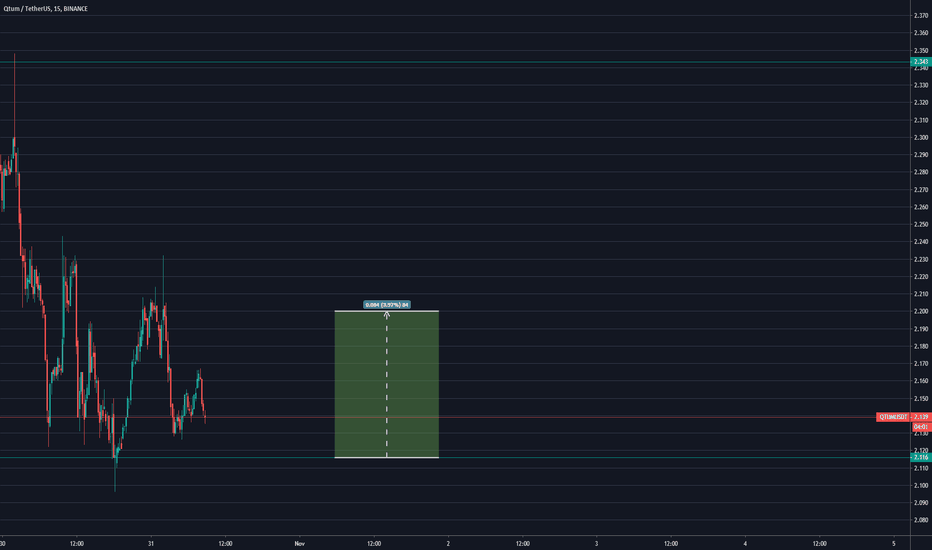The width and height of the screenshot is (932, 550).
Task: Select the green 2.343 price label
Action: click(x=921, y=62)
